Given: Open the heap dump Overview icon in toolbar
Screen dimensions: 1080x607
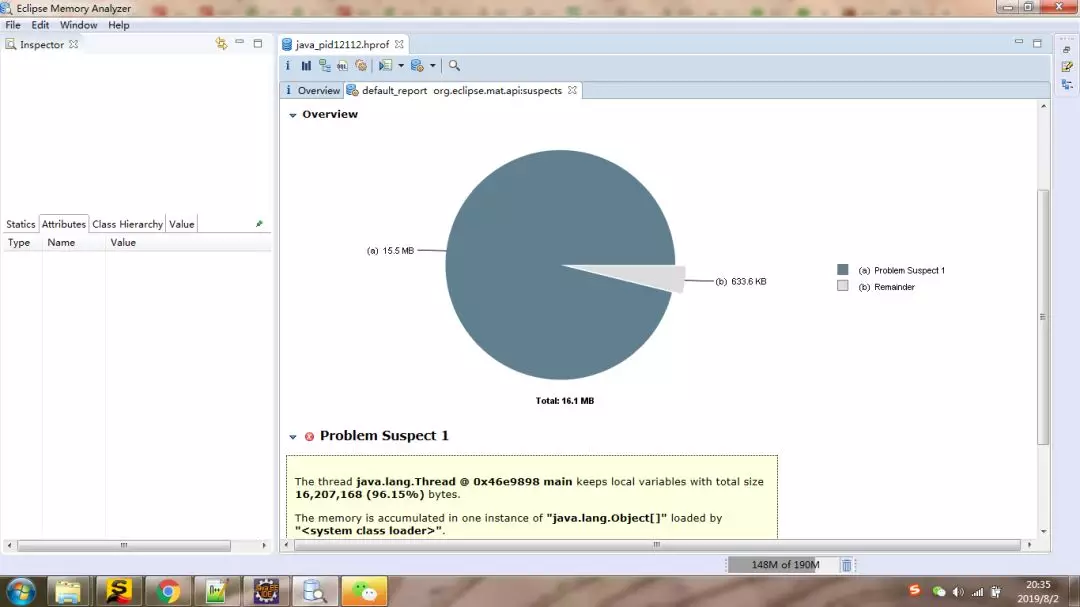Looking at the screenshot, I should [288, 65].
